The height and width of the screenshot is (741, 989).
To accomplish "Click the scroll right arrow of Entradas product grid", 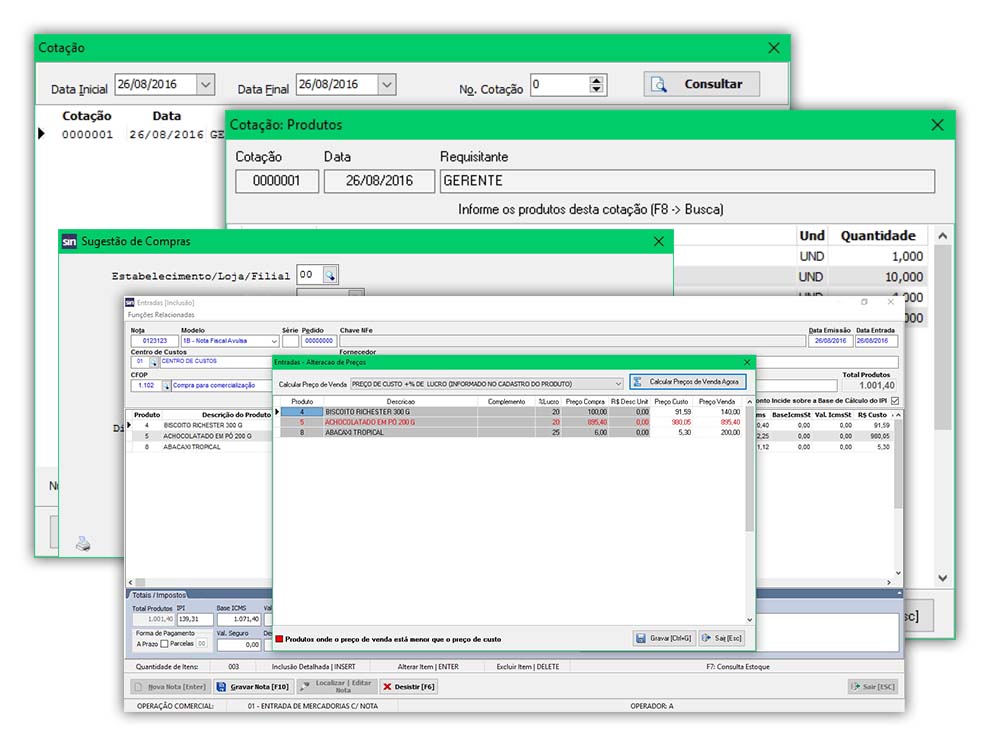I will pyautogui.click(x=889, y=583).
